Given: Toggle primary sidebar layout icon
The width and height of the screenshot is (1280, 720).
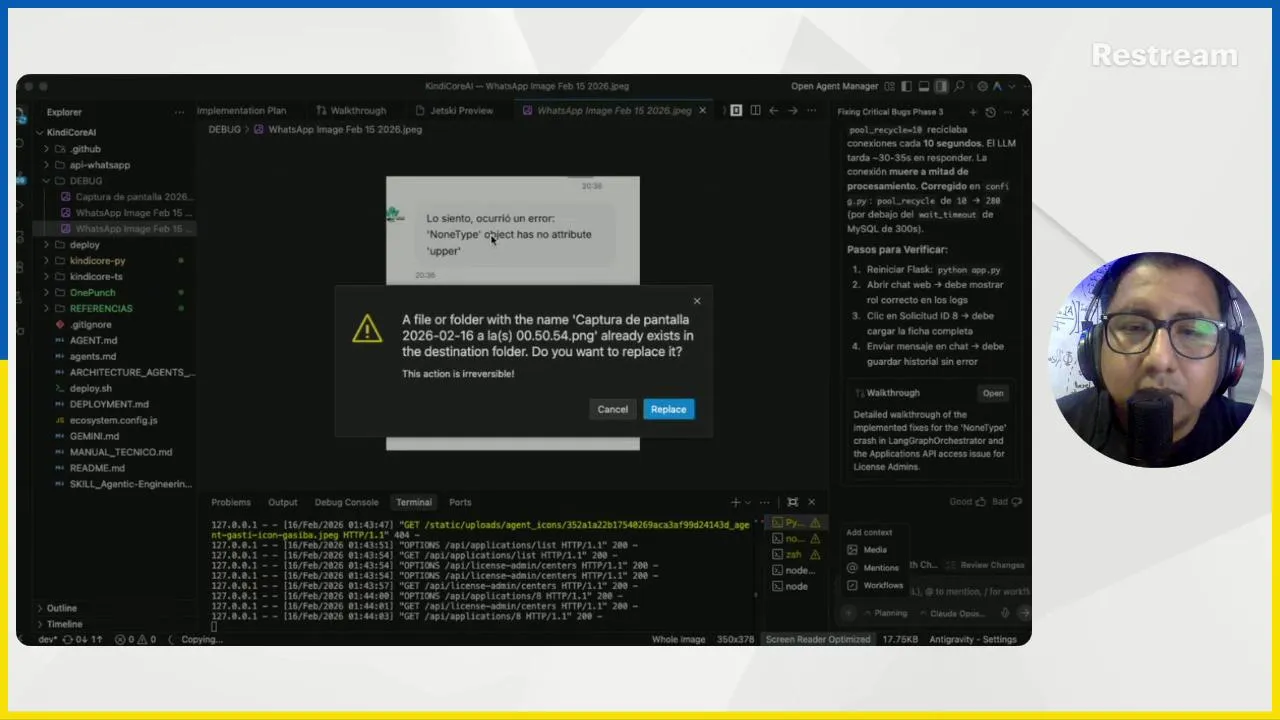Looking at the screenshot, I should click(x=906, y=86).
